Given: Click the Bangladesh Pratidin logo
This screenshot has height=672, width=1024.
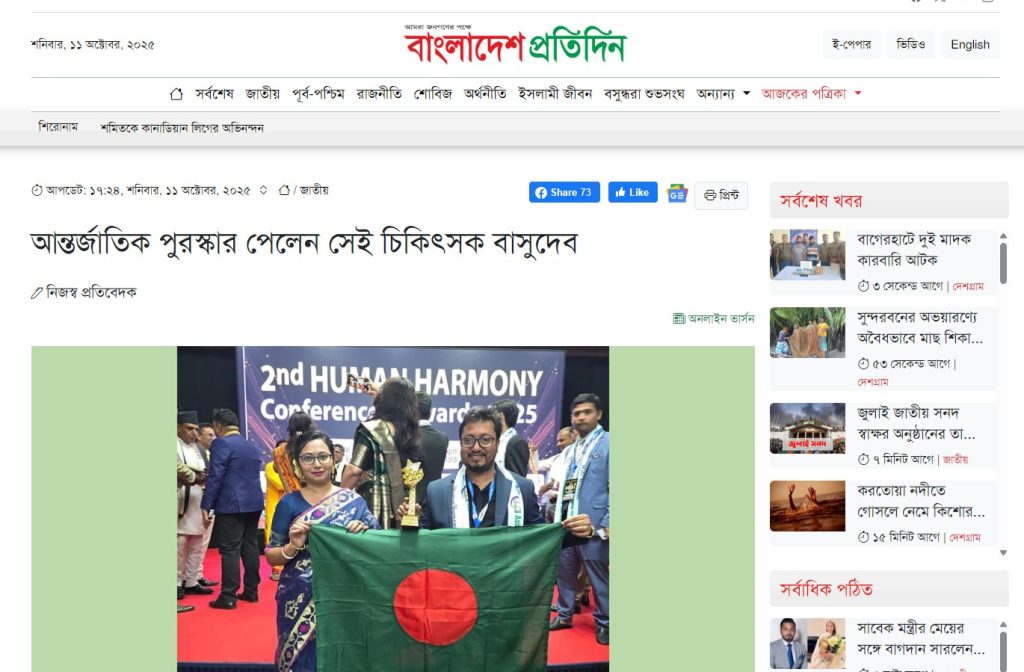Looking at the screenshot, I should click(515, 44).
